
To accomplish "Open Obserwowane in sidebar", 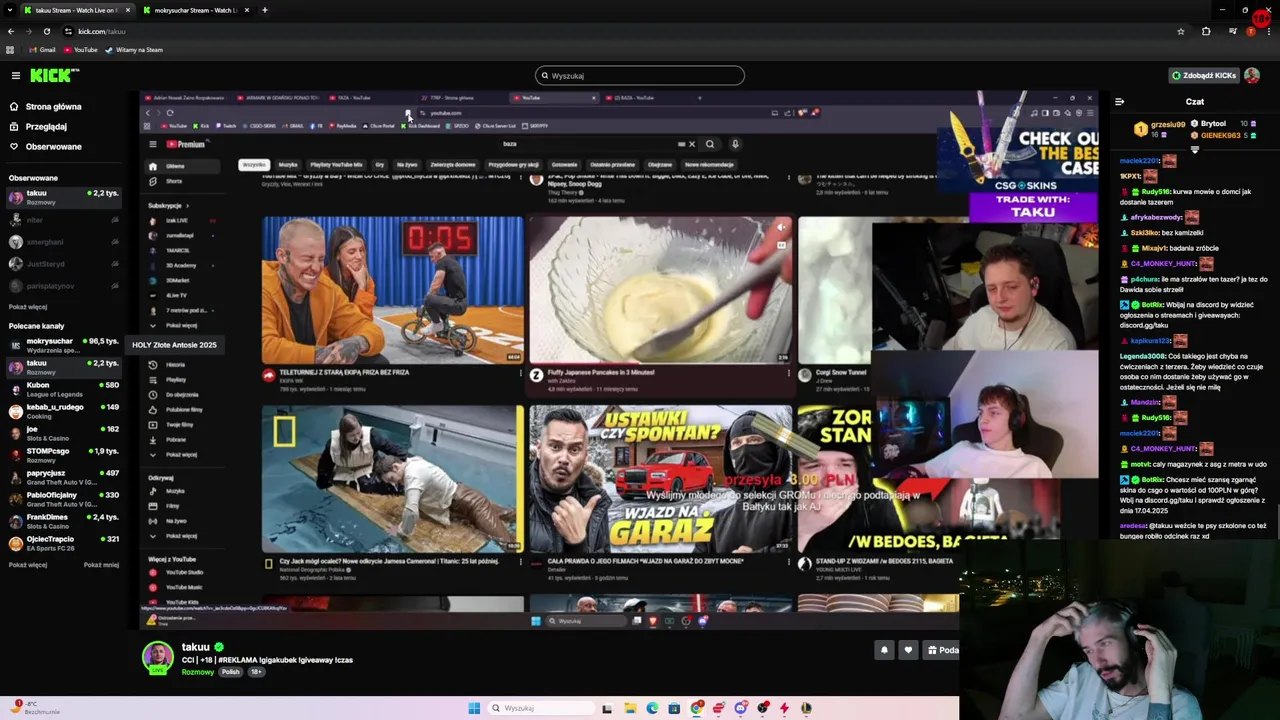I will pos(53,147).
